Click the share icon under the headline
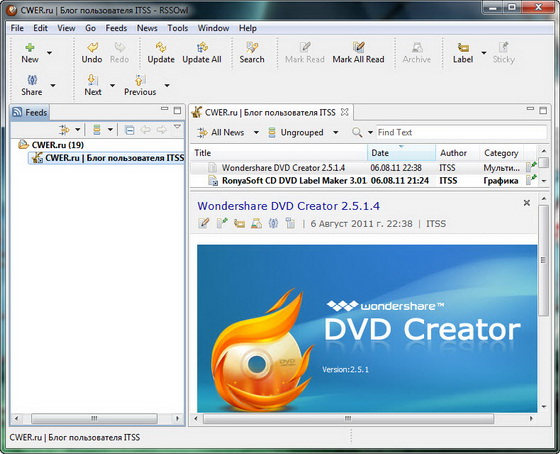The image size is (560, 454). tap(273, 224)
